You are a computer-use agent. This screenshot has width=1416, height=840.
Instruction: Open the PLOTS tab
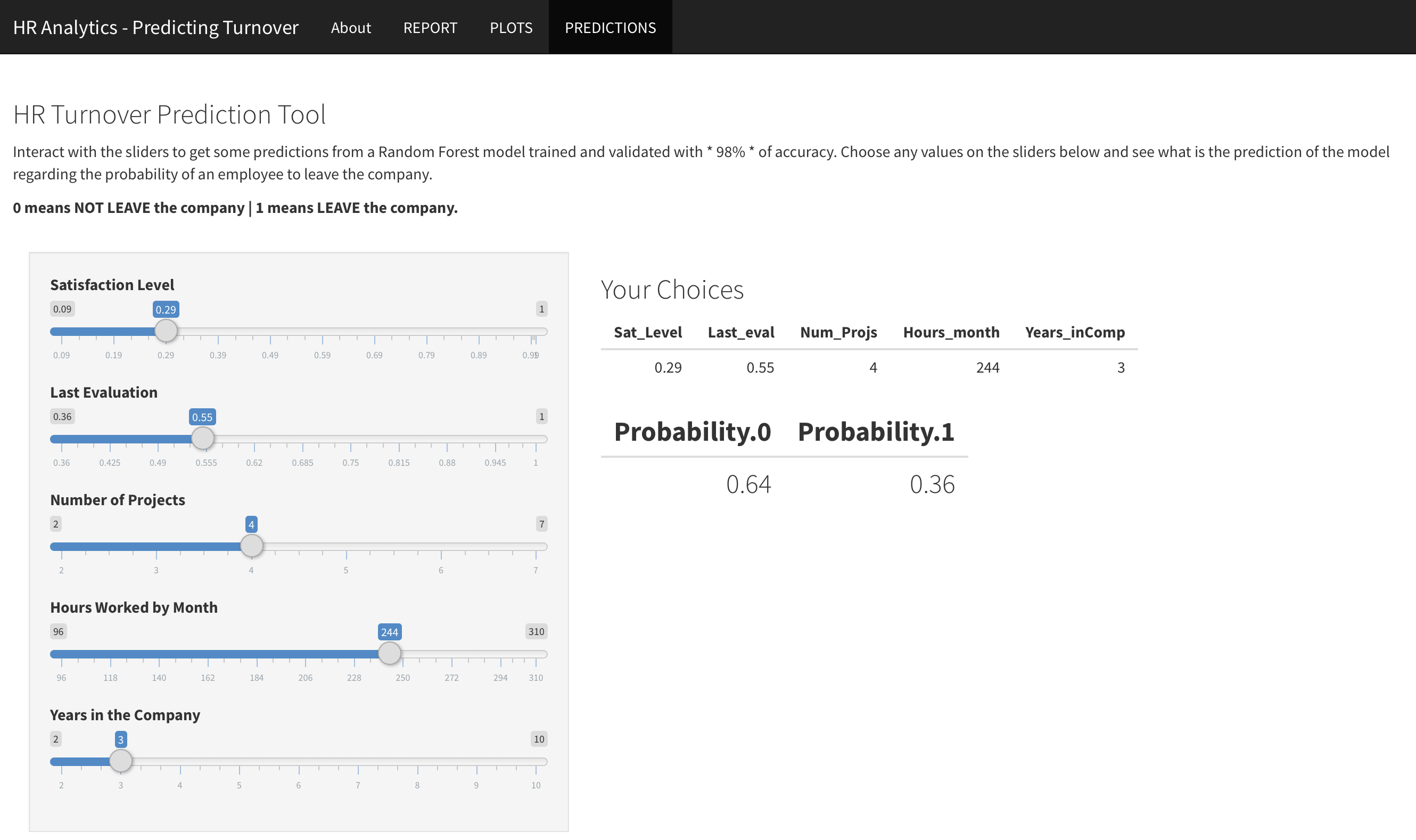tap(511, 27)
